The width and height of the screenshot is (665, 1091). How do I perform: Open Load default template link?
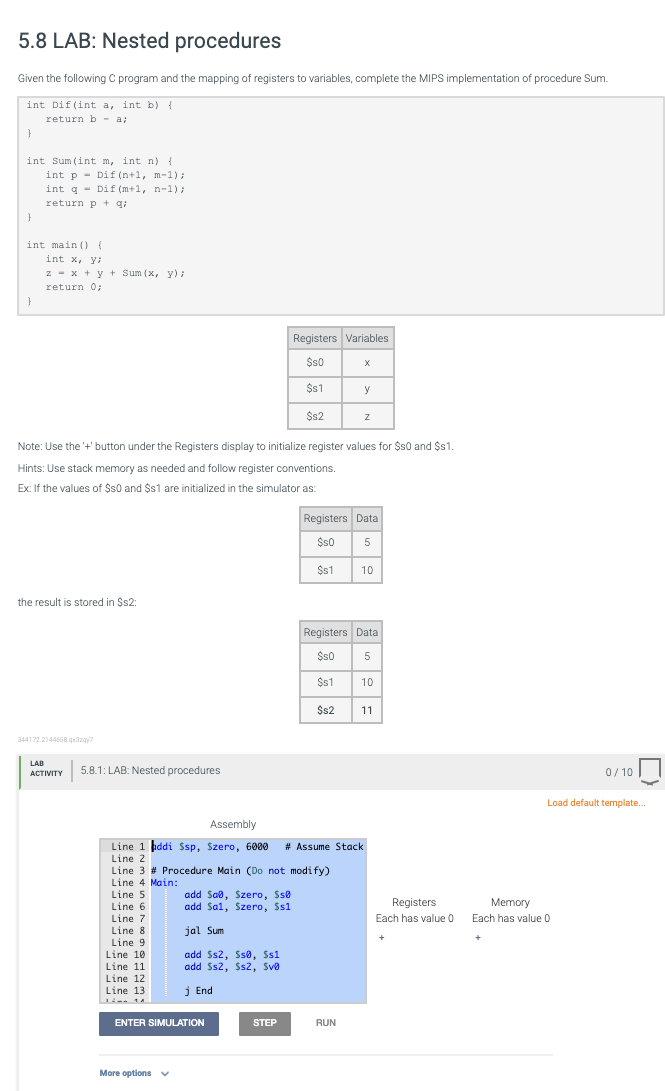point(596,802)
